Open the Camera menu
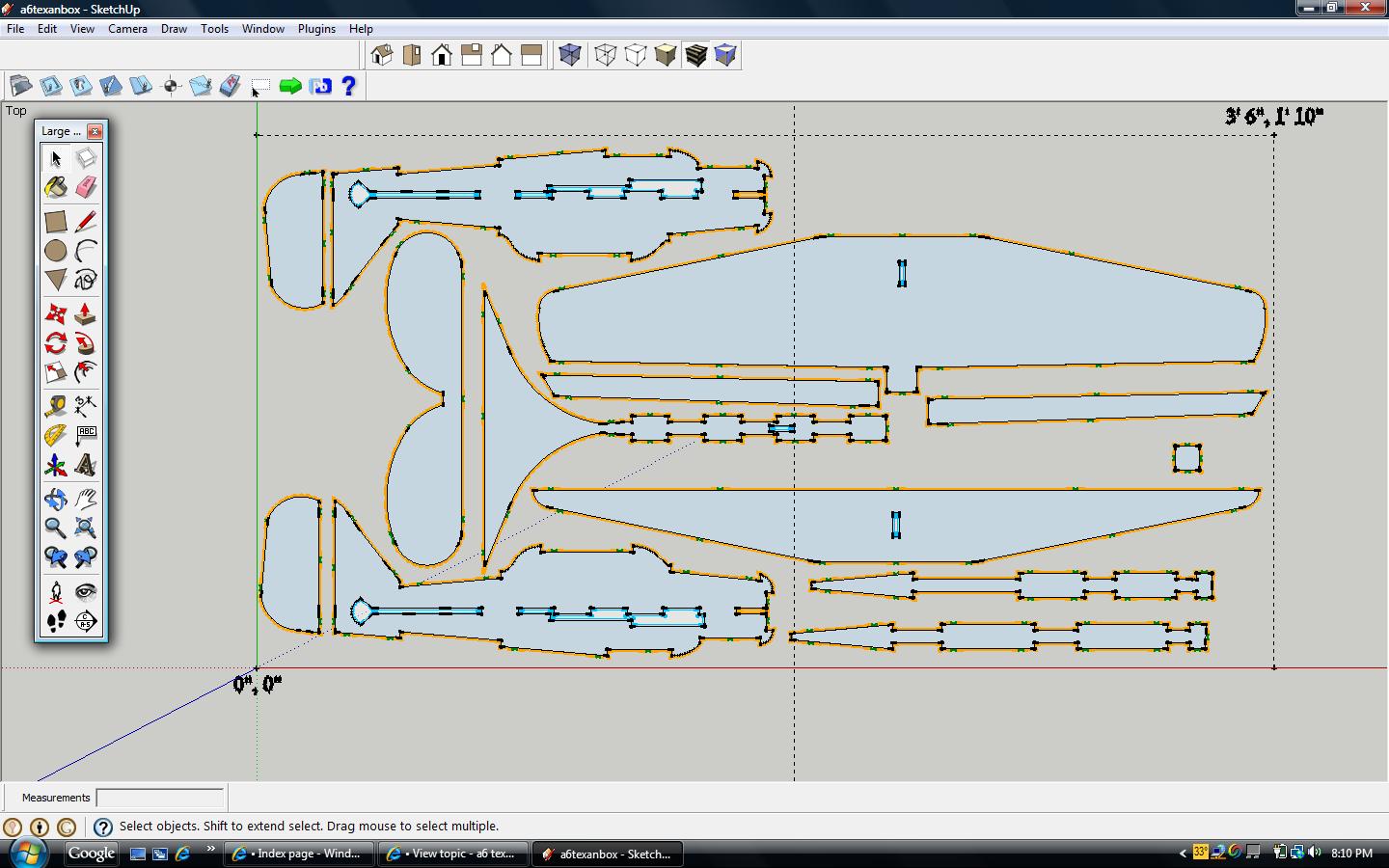1389x868 pixels. [x=127, y=29]
